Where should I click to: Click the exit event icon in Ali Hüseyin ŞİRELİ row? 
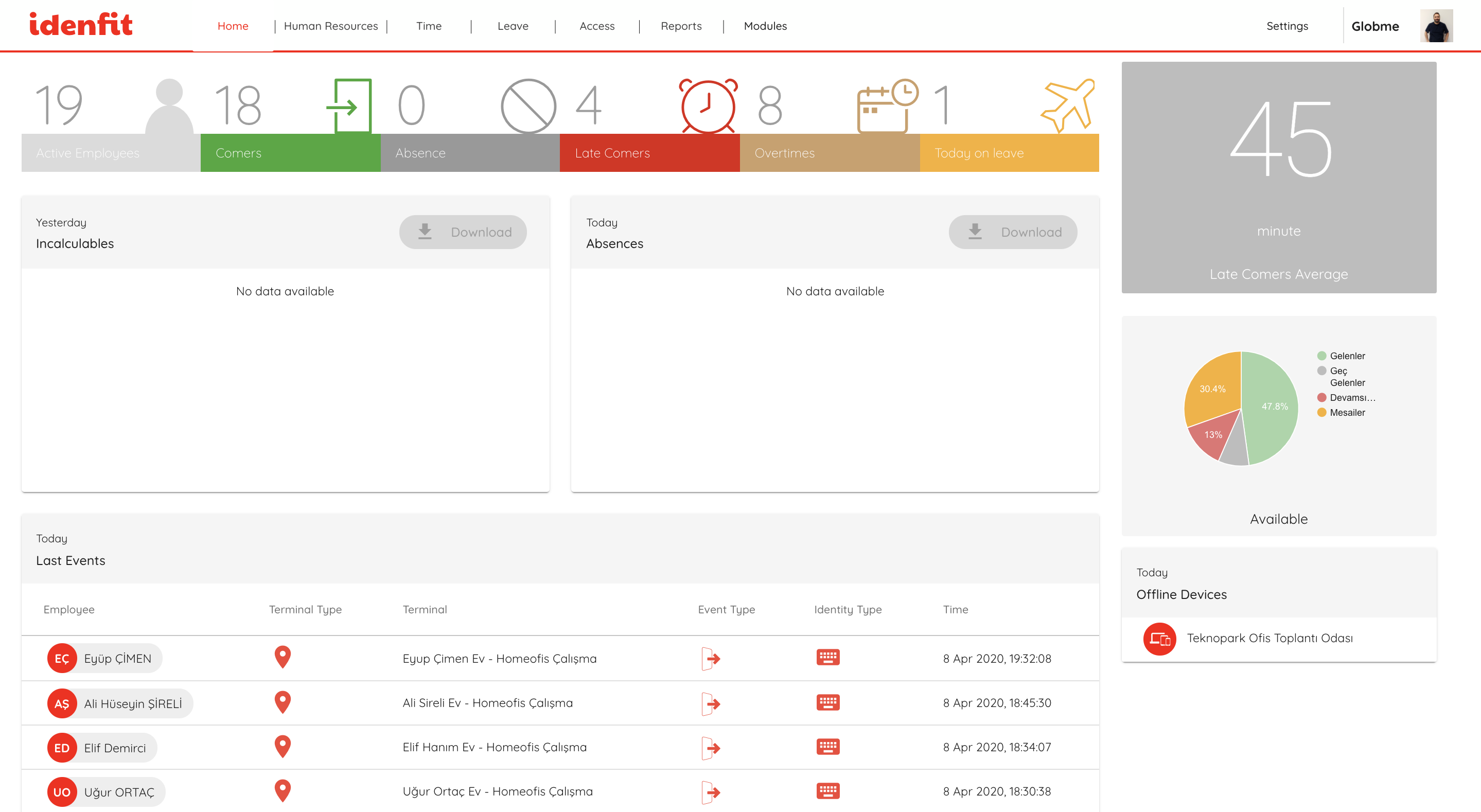click(x=711, y=703)
